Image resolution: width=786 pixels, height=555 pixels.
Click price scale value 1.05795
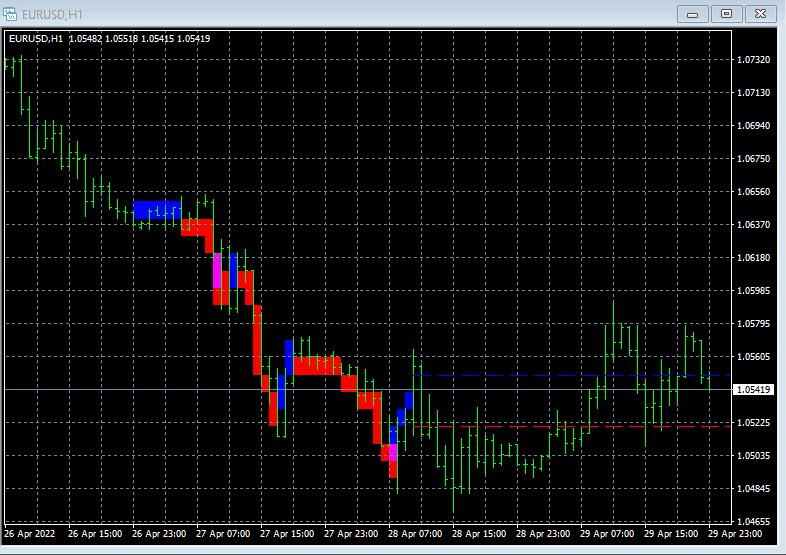753,324
